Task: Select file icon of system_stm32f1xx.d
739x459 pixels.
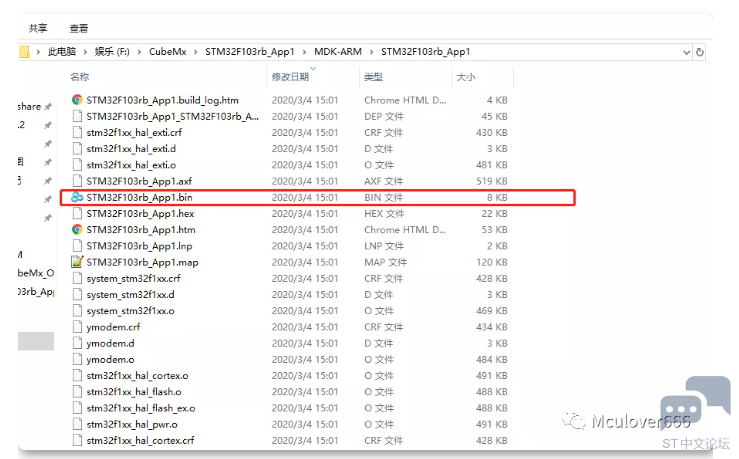Action: tap(77, 295)
